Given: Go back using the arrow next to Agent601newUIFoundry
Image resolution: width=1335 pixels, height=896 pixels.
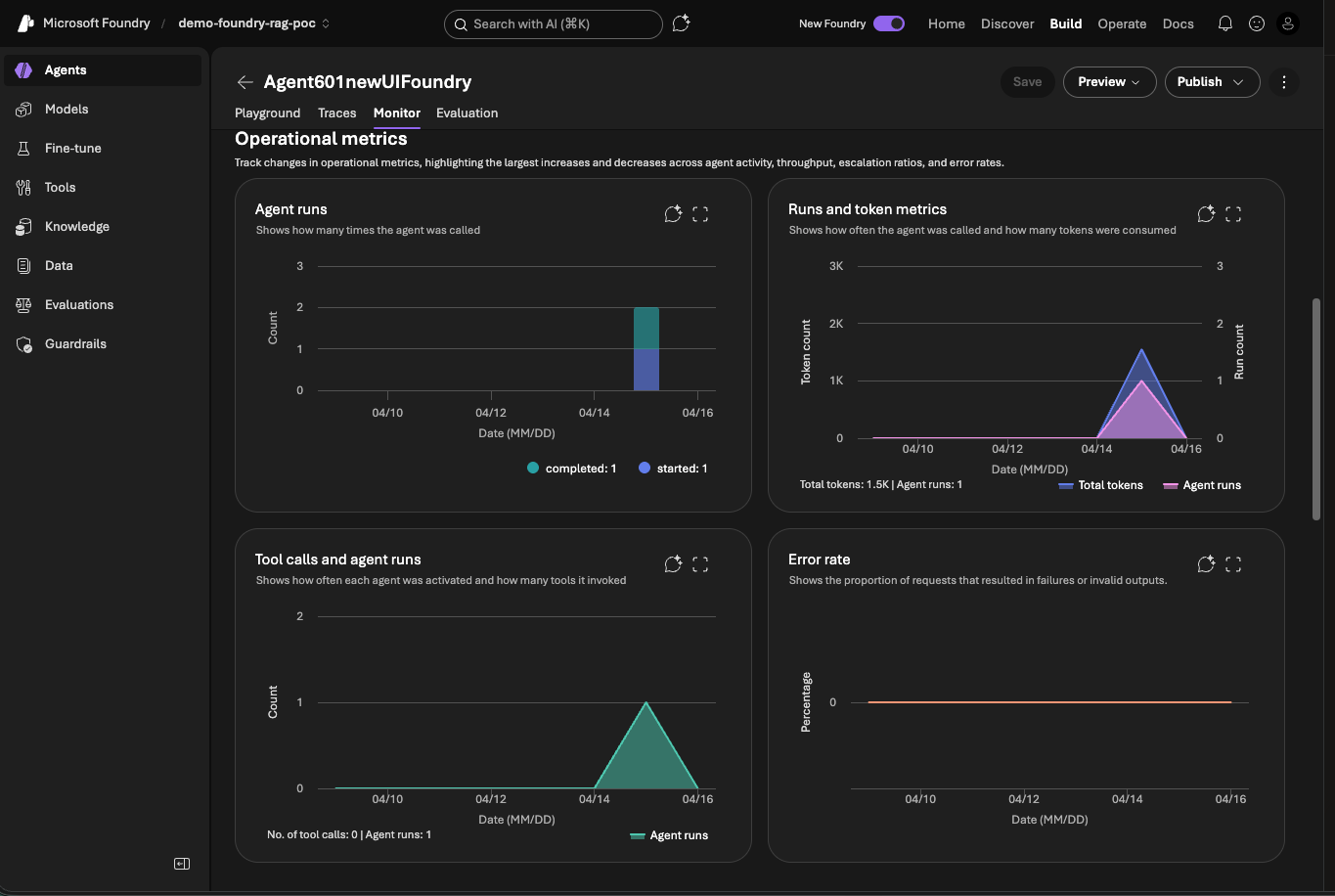Looking at the screenshot, I should (245, 82).
